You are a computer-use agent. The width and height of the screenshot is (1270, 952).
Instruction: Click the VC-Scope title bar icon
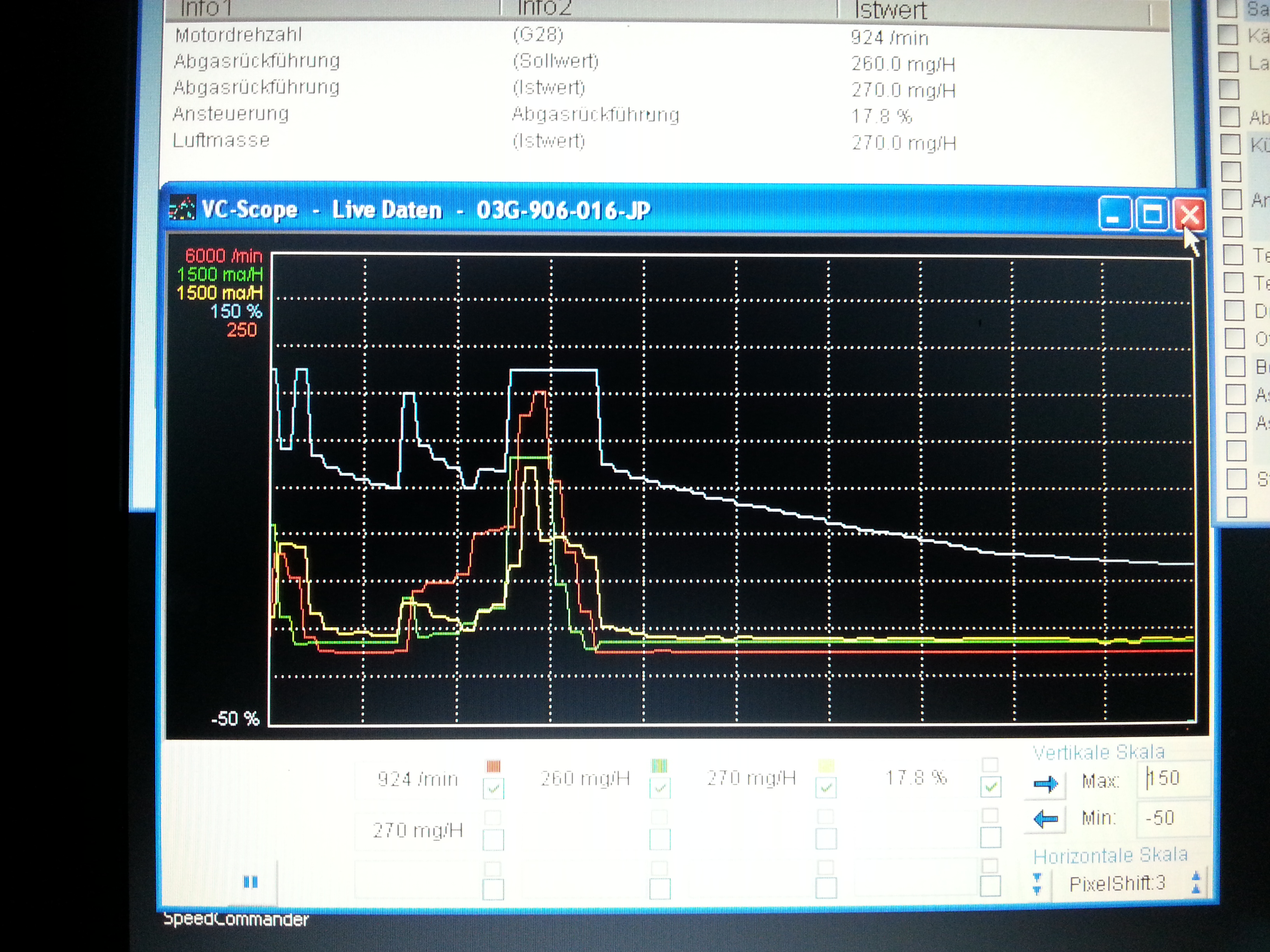(x=182, y=209)
